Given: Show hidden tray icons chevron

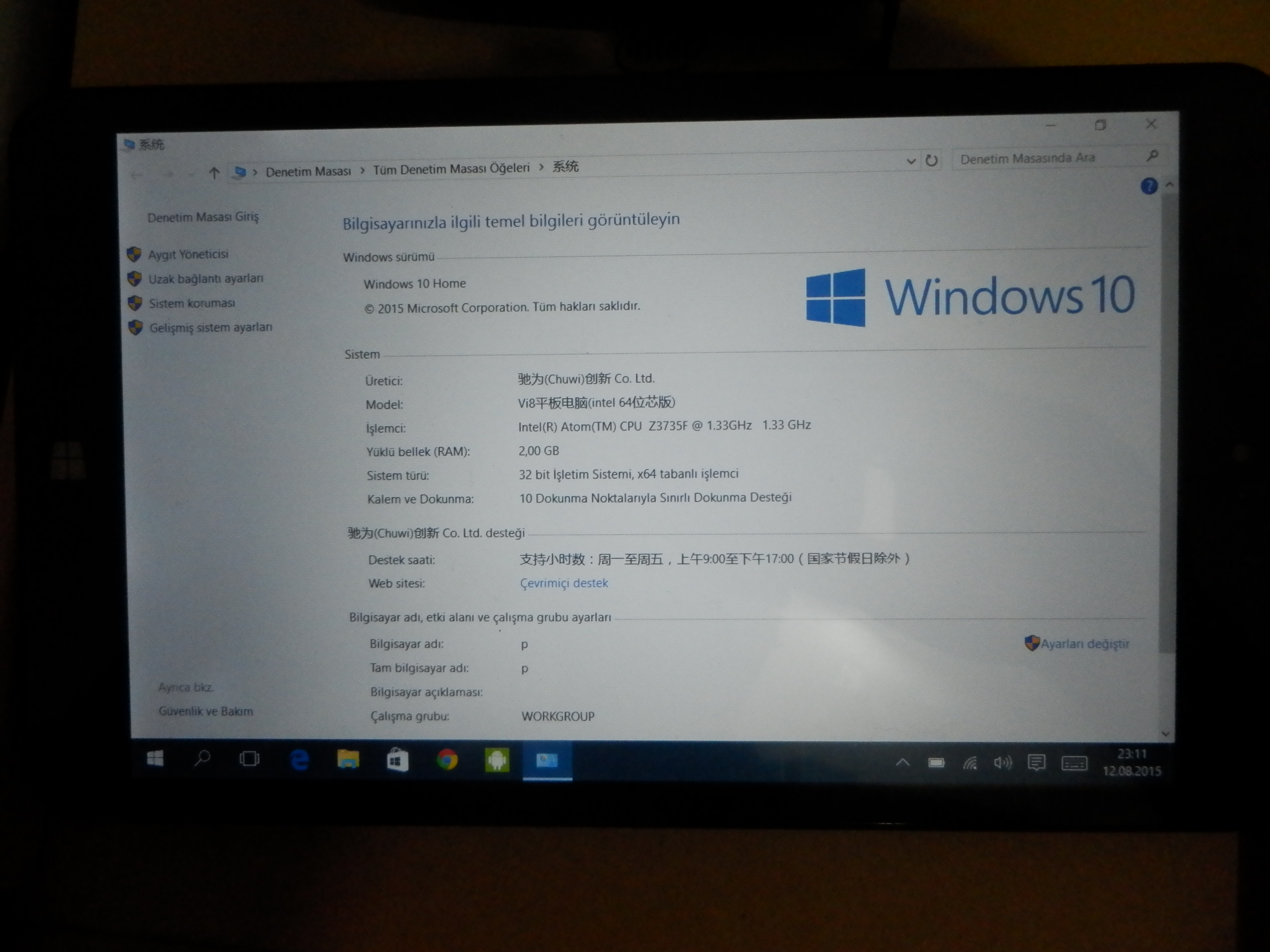Looking at the screenshot, I should coord(902,763).
